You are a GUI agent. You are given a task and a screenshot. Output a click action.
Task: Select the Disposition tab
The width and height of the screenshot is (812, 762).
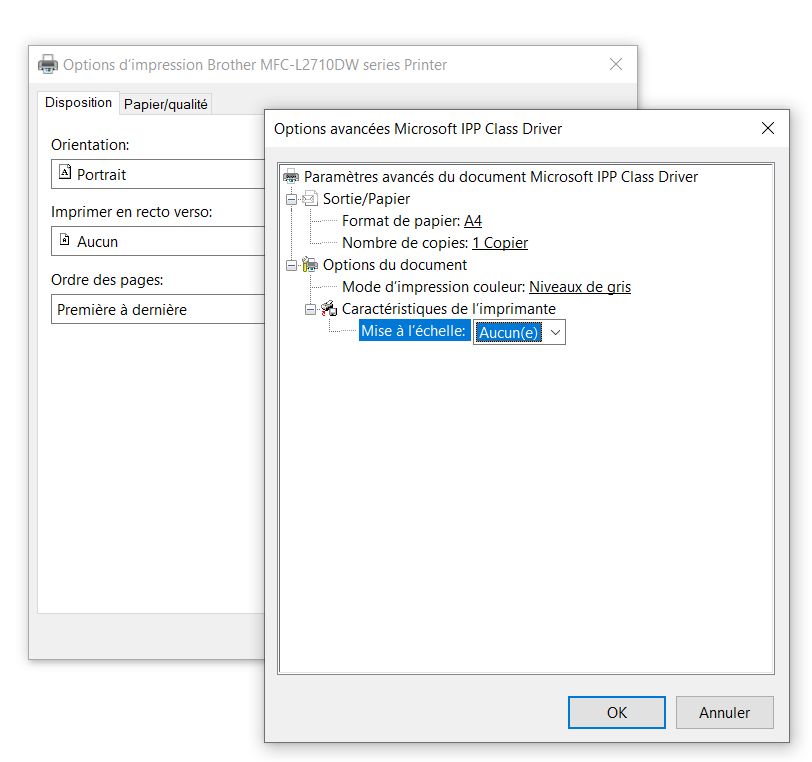[x=78, y=103]
